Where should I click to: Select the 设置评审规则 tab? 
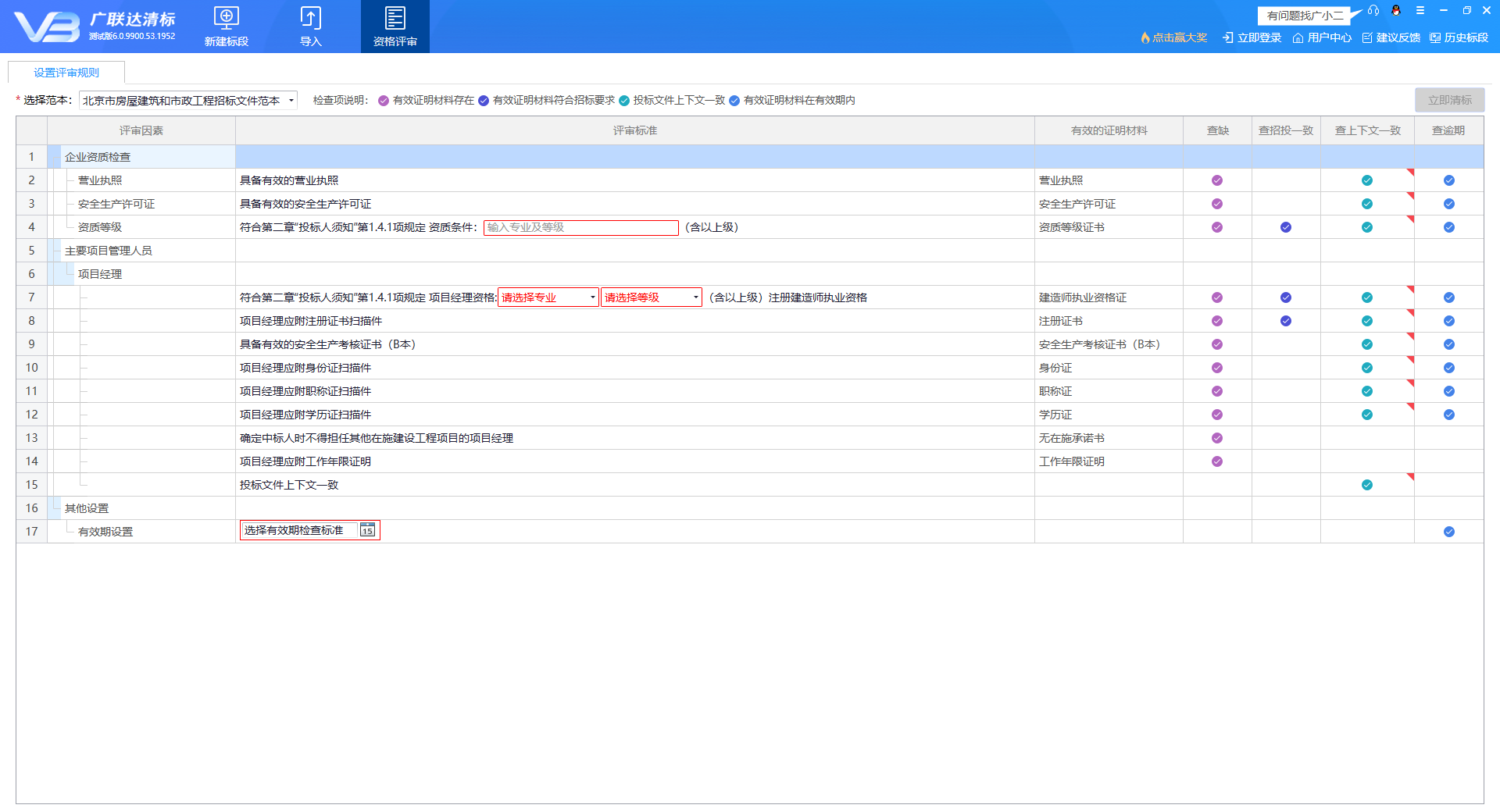pos(66,73)
